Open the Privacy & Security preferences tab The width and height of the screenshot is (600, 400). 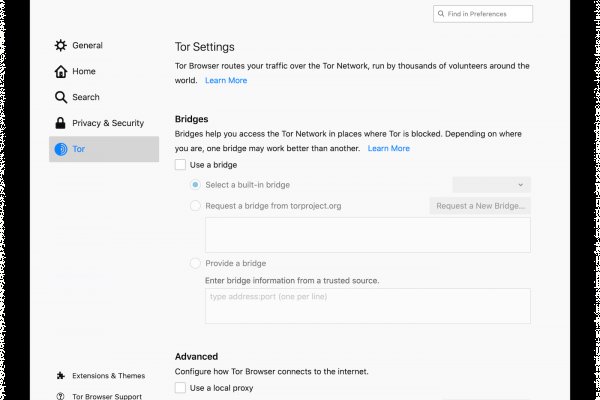tap(107, 123)
